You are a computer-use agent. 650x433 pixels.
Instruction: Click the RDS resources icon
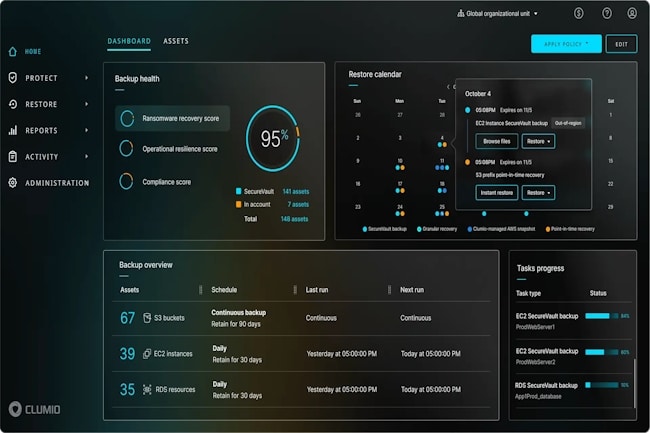click(147, 389)
